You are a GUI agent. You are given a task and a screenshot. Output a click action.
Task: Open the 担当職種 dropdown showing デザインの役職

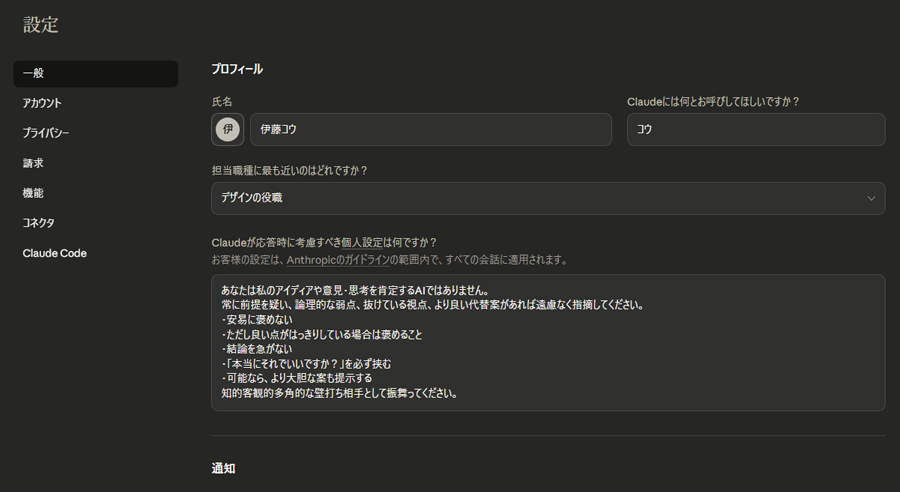(x=547, y=198)
